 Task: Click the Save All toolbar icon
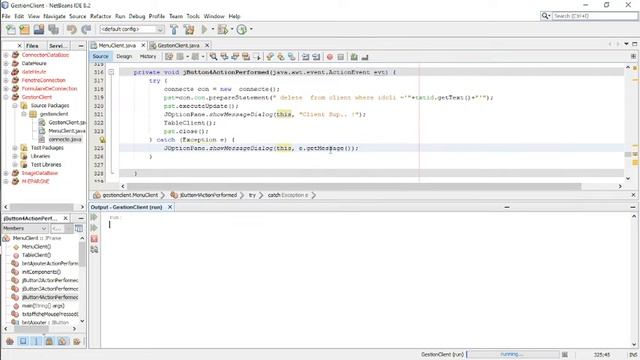(53, 29)
